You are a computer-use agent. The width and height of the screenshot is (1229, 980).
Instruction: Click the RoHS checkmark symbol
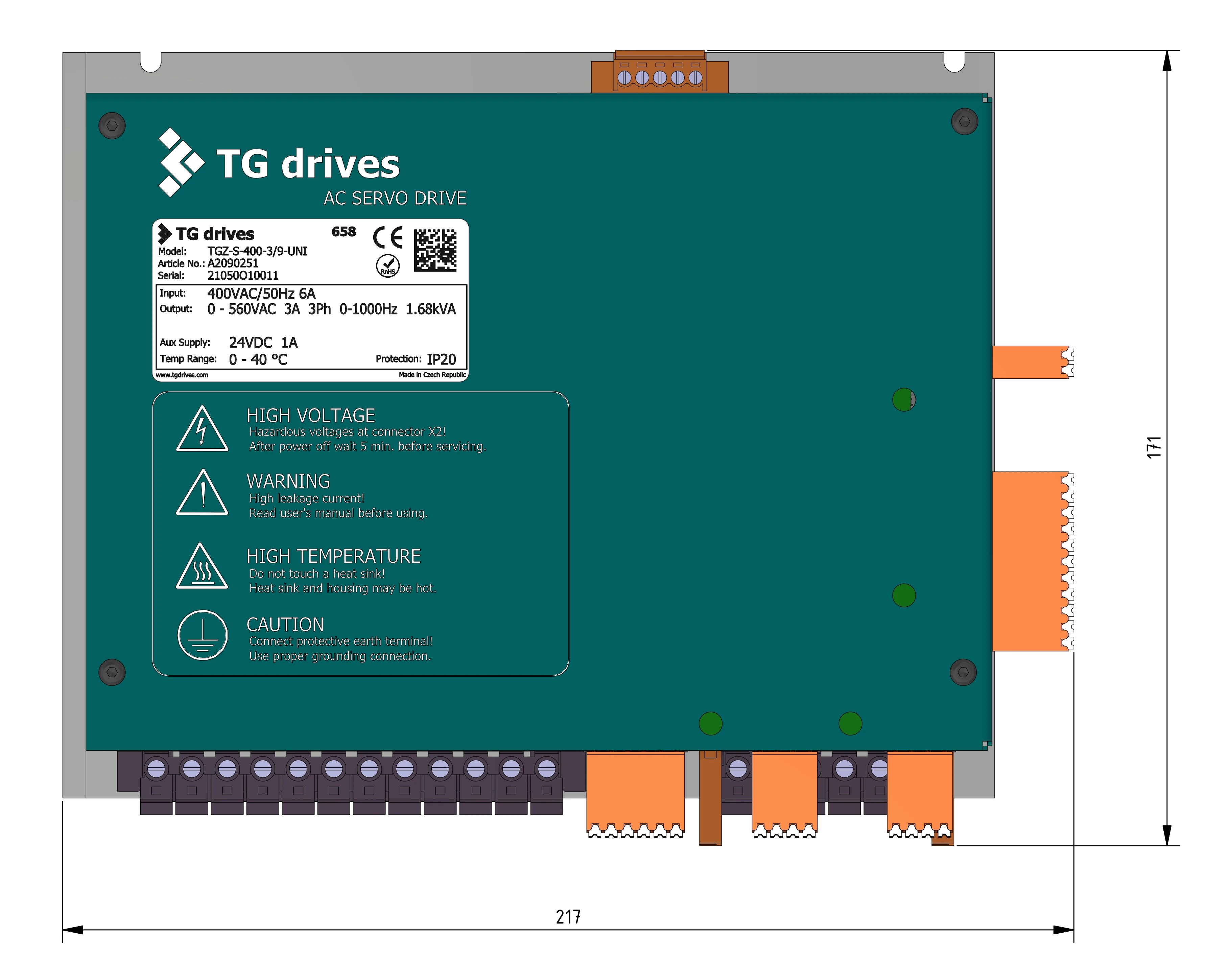(387, 266)
